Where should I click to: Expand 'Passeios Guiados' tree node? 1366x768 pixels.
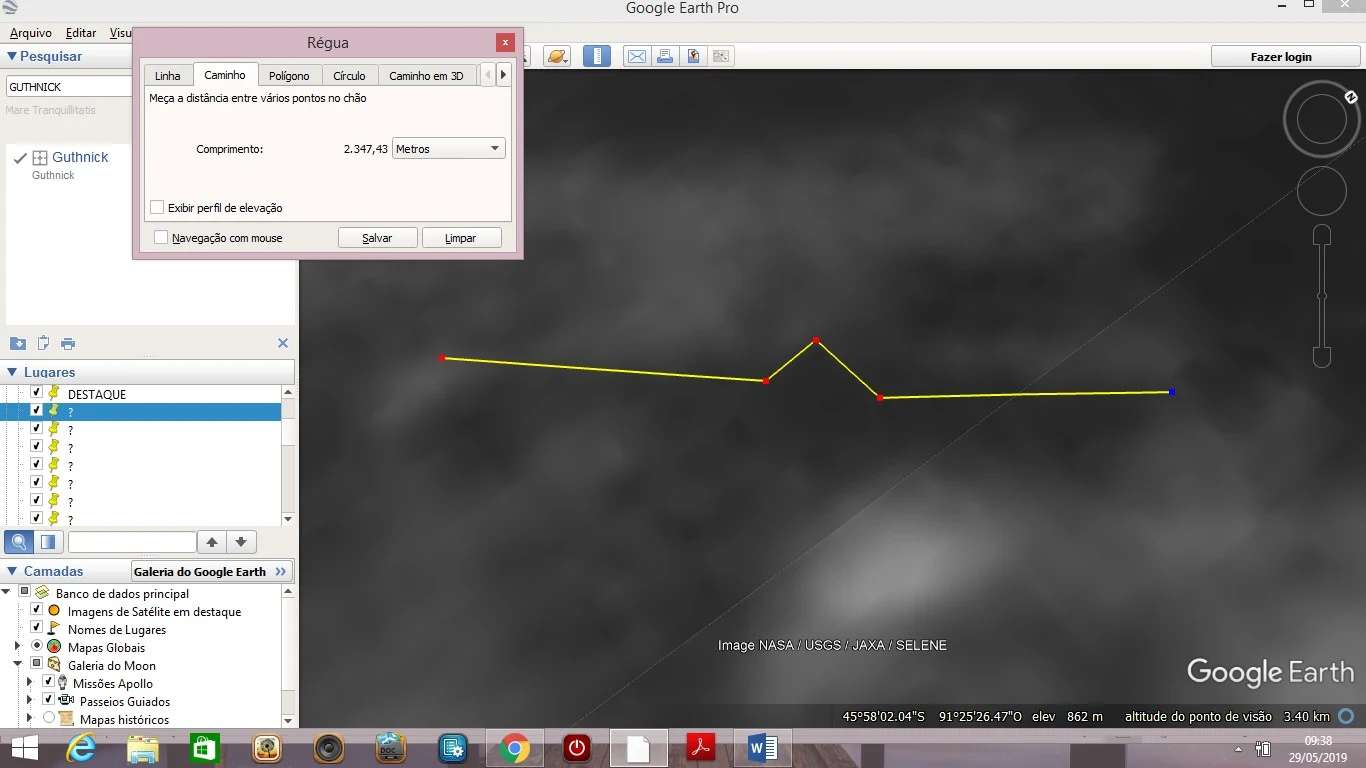pyautogui.click(x=29, y=700)
